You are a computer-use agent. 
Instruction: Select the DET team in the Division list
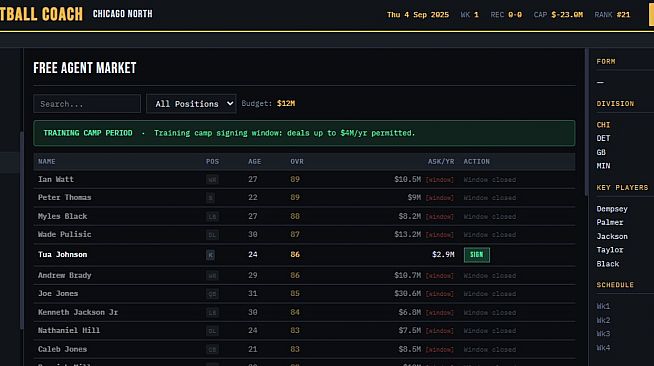(x=603, y=138)
